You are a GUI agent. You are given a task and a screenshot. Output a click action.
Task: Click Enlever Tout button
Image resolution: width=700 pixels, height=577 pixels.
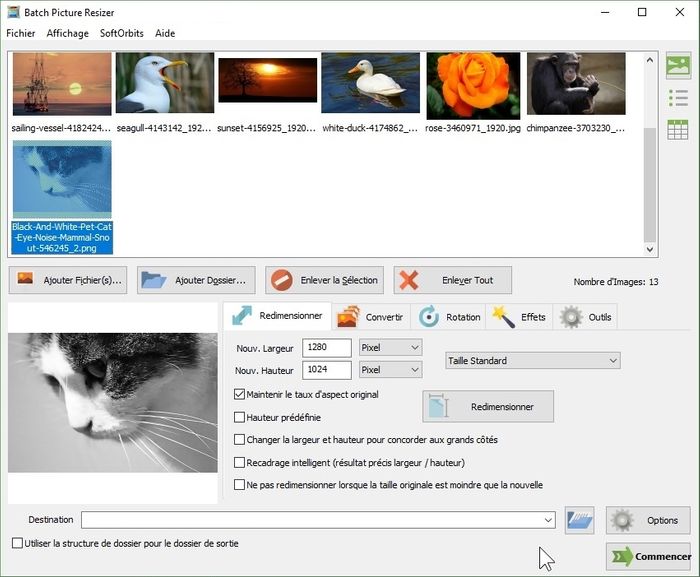[452, 281]
